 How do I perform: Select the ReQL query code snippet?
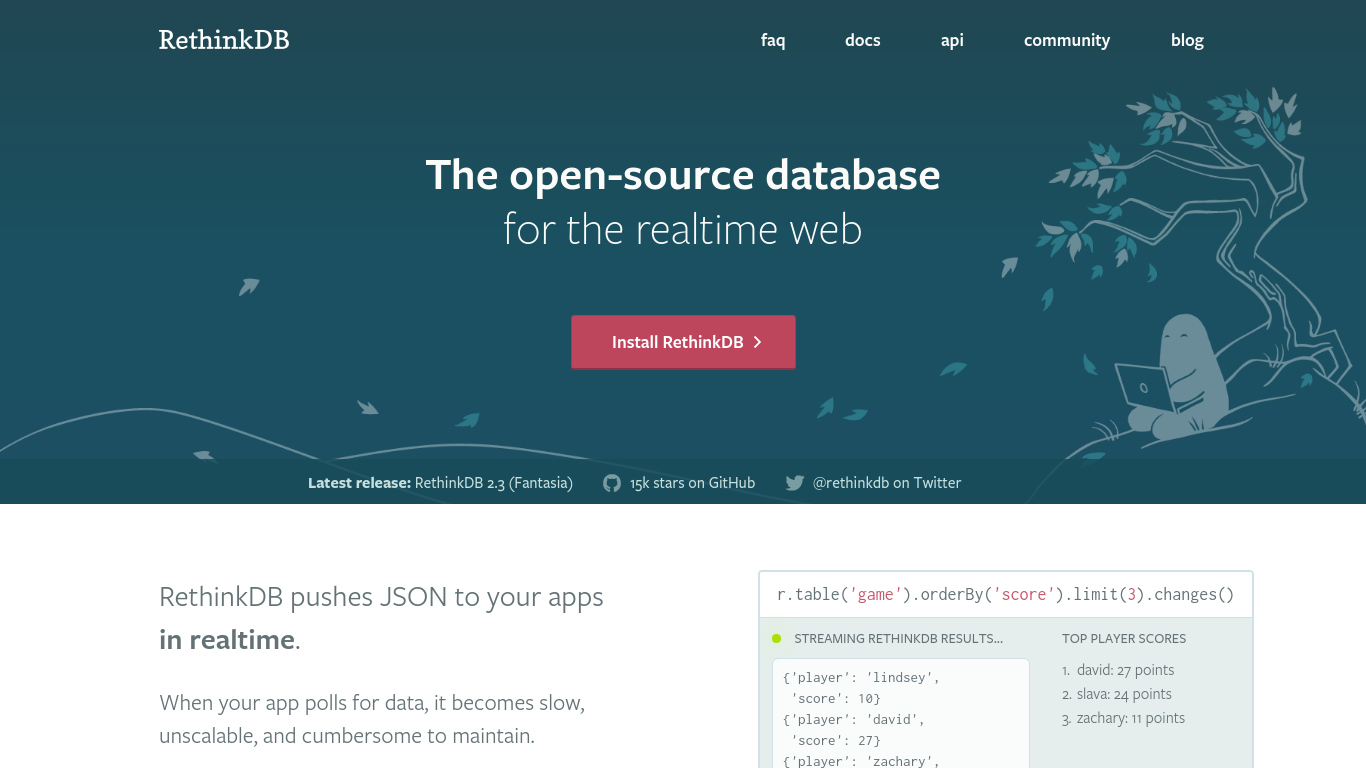click(1005, 594)
